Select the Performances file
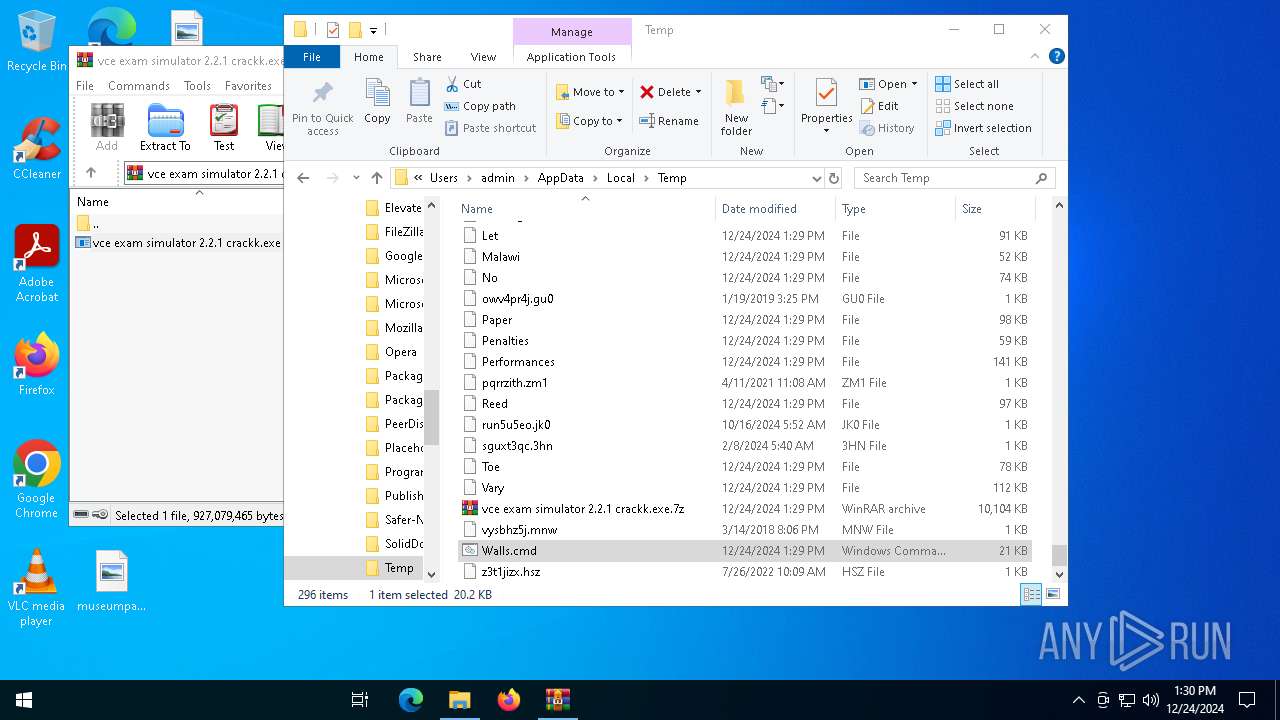Image resolution: width=1280 pixels, height=720 pixels. click(x=744, y=362)
